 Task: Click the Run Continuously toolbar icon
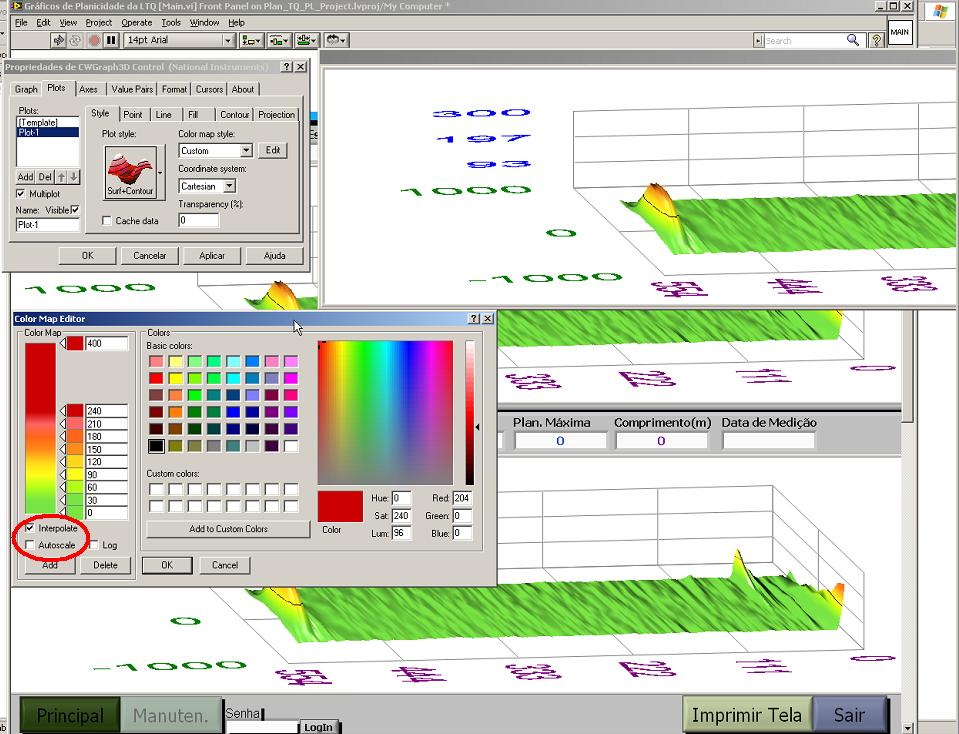(75, 40)
